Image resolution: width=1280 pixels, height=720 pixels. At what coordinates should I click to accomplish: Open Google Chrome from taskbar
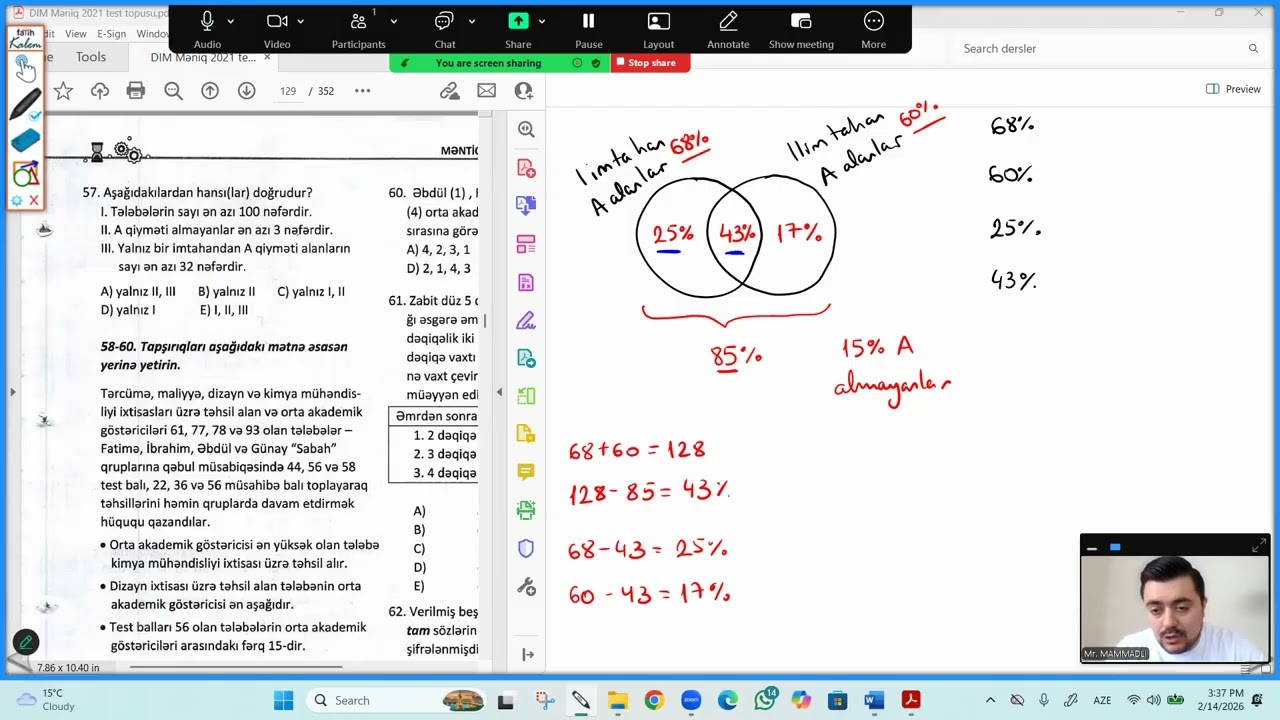[654, 700]
